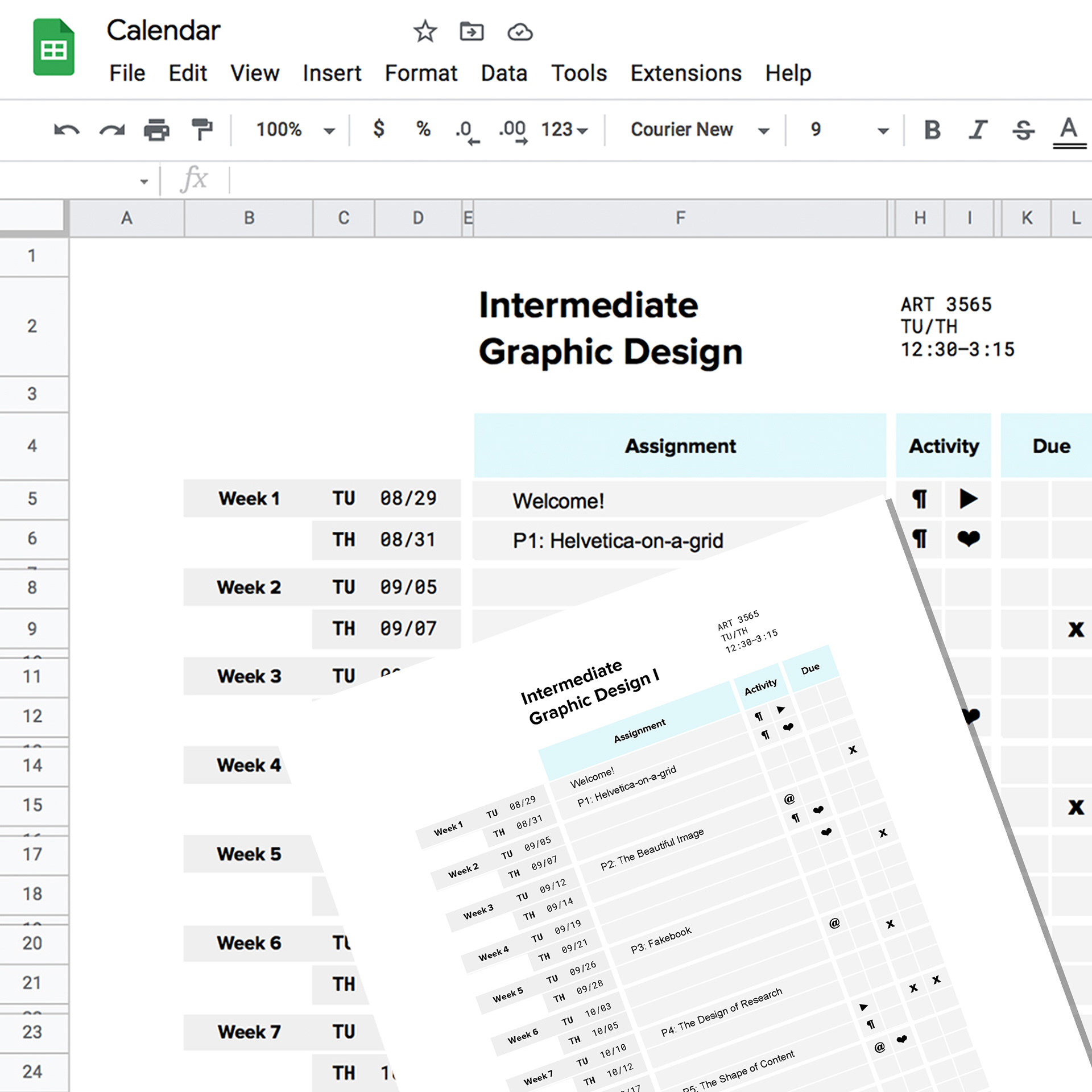Open the name box dropdown arrow

144,181
